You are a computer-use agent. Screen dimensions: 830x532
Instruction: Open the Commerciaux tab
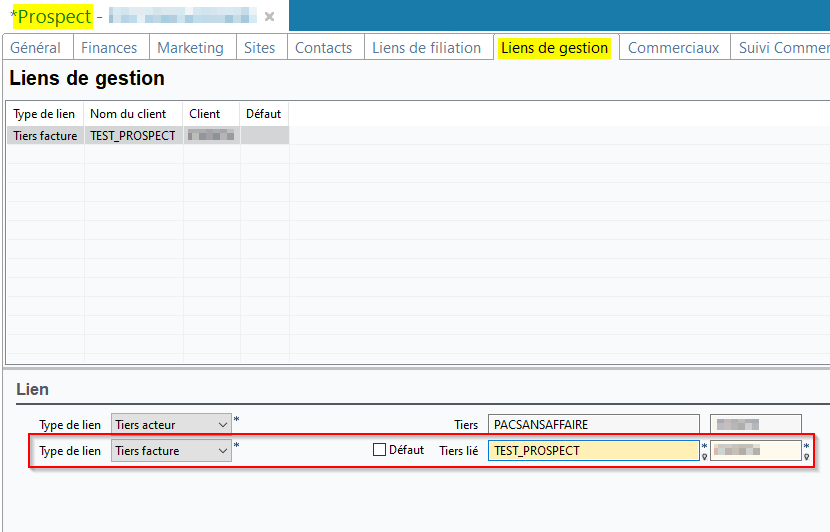[673, 48]
